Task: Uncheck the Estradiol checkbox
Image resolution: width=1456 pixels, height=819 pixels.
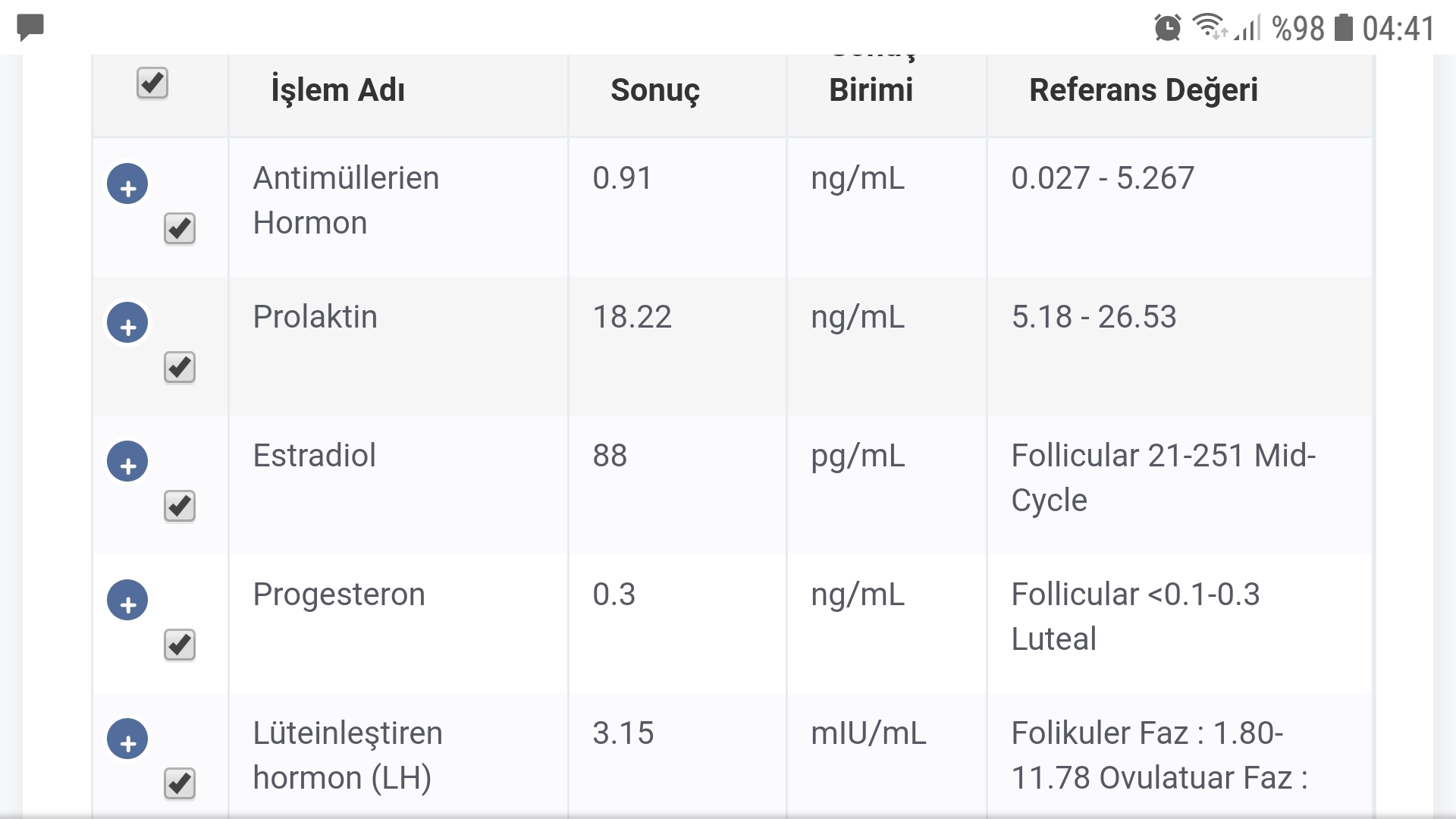Action: pyautogui.click(x=179, y=506)
